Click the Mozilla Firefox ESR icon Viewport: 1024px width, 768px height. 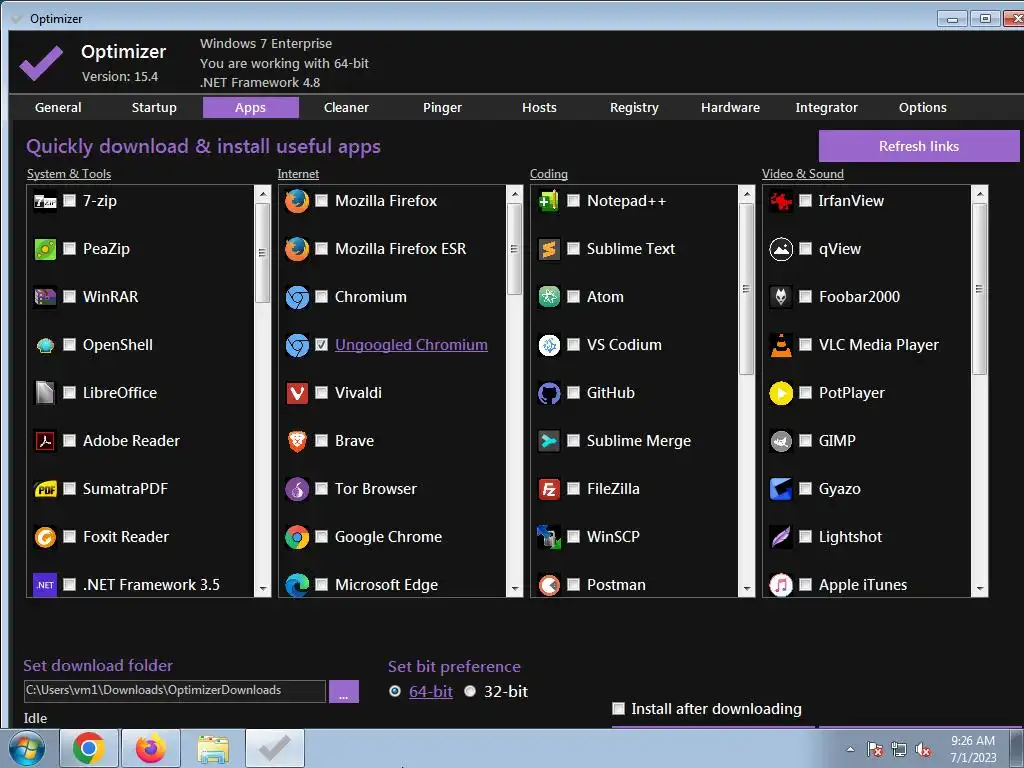click(x=297, y=249)
